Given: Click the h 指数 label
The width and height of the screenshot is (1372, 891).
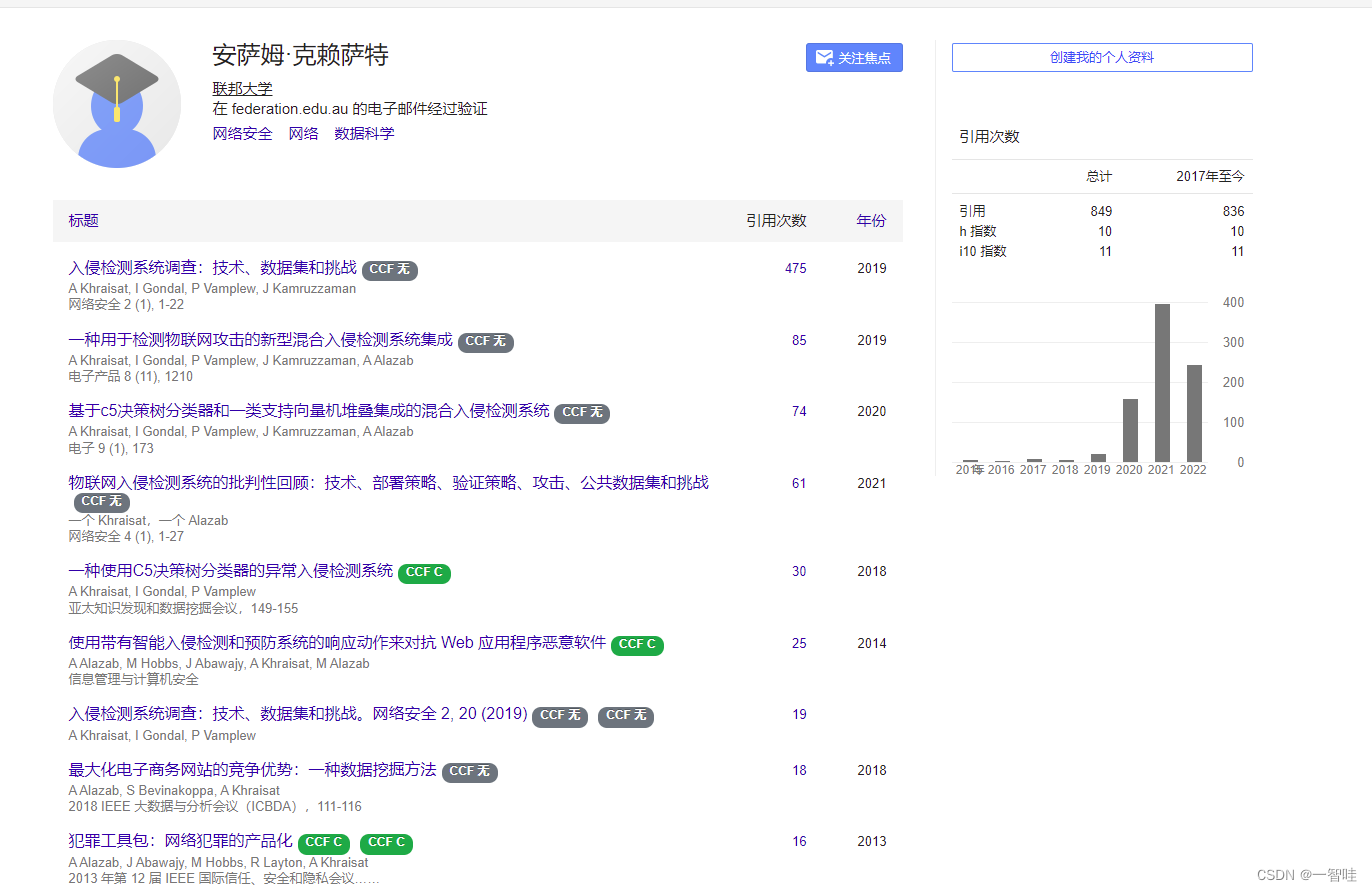Looking at the screenshot, I should coord(978,231).
